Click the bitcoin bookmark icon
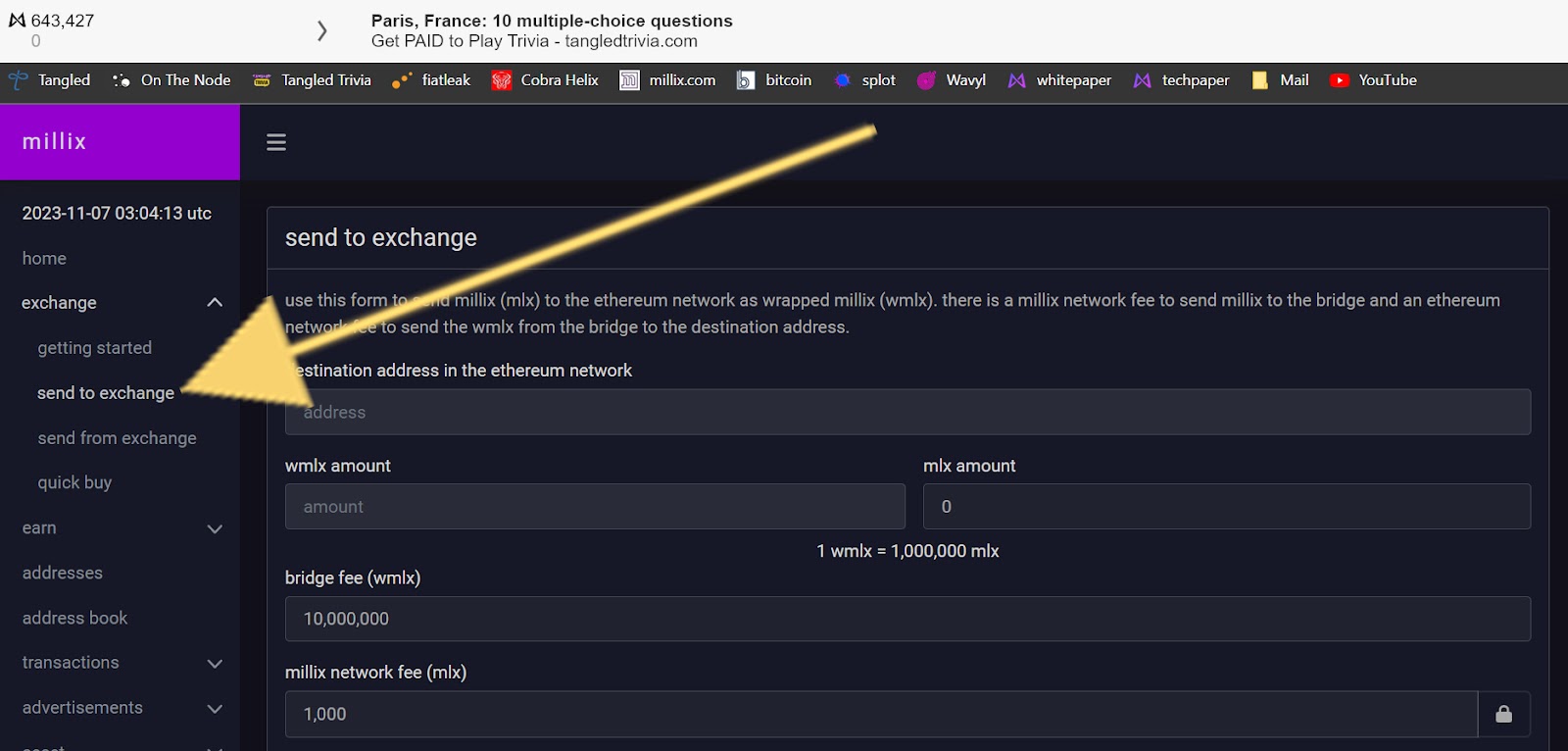The width and height of the screenshot is (1568, 751). point(746,80)
